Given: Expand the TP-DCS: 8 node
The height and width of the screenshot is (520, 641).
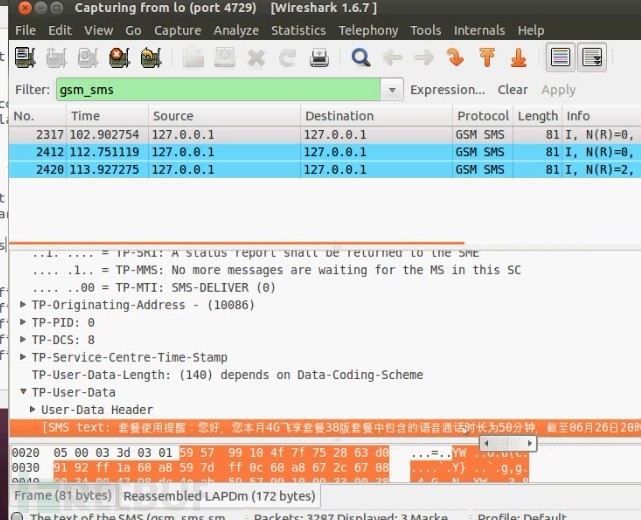Looking at the screenshot, I should [23, 339].
